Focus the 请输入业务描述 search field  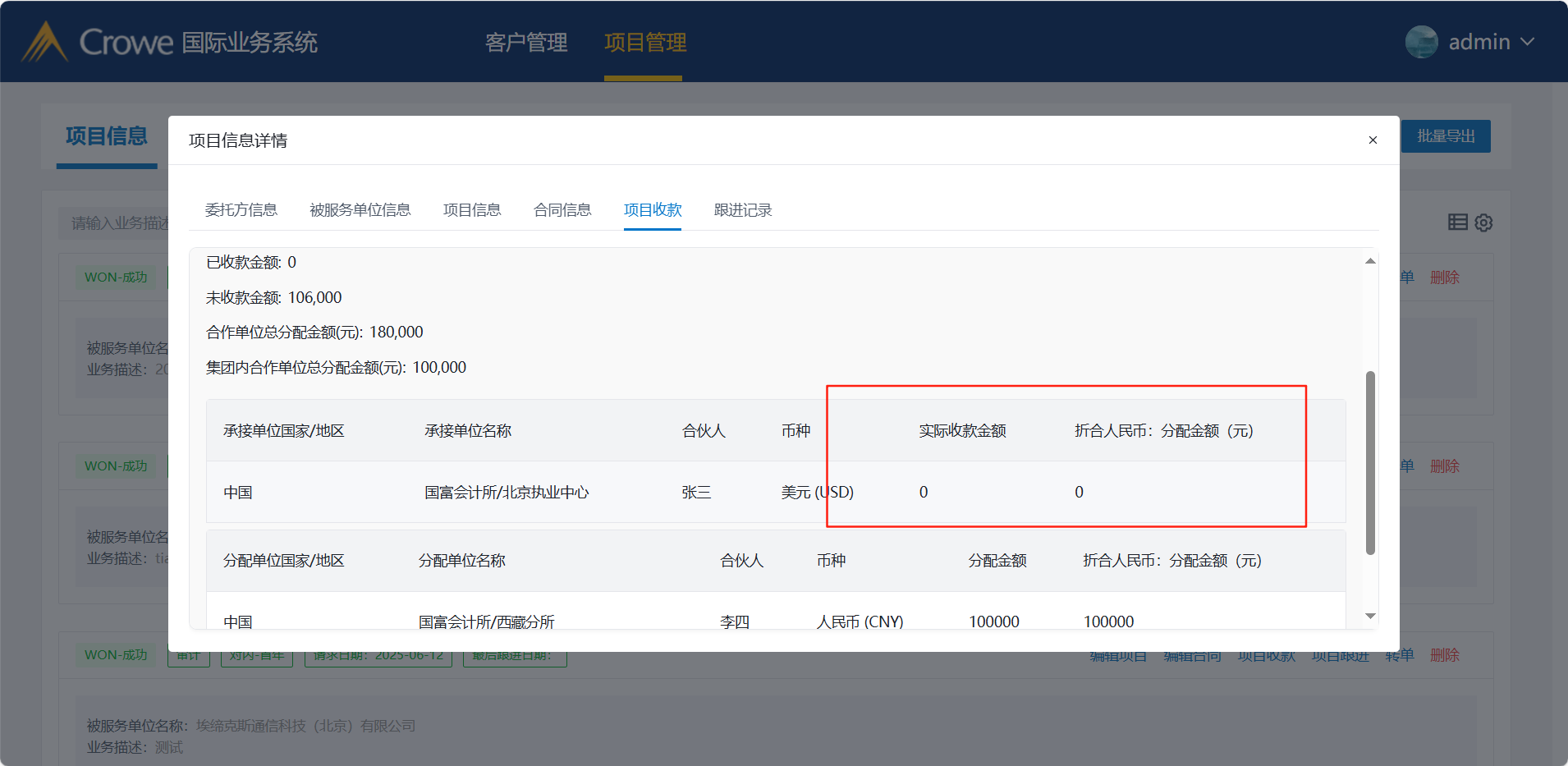[115, 223]
